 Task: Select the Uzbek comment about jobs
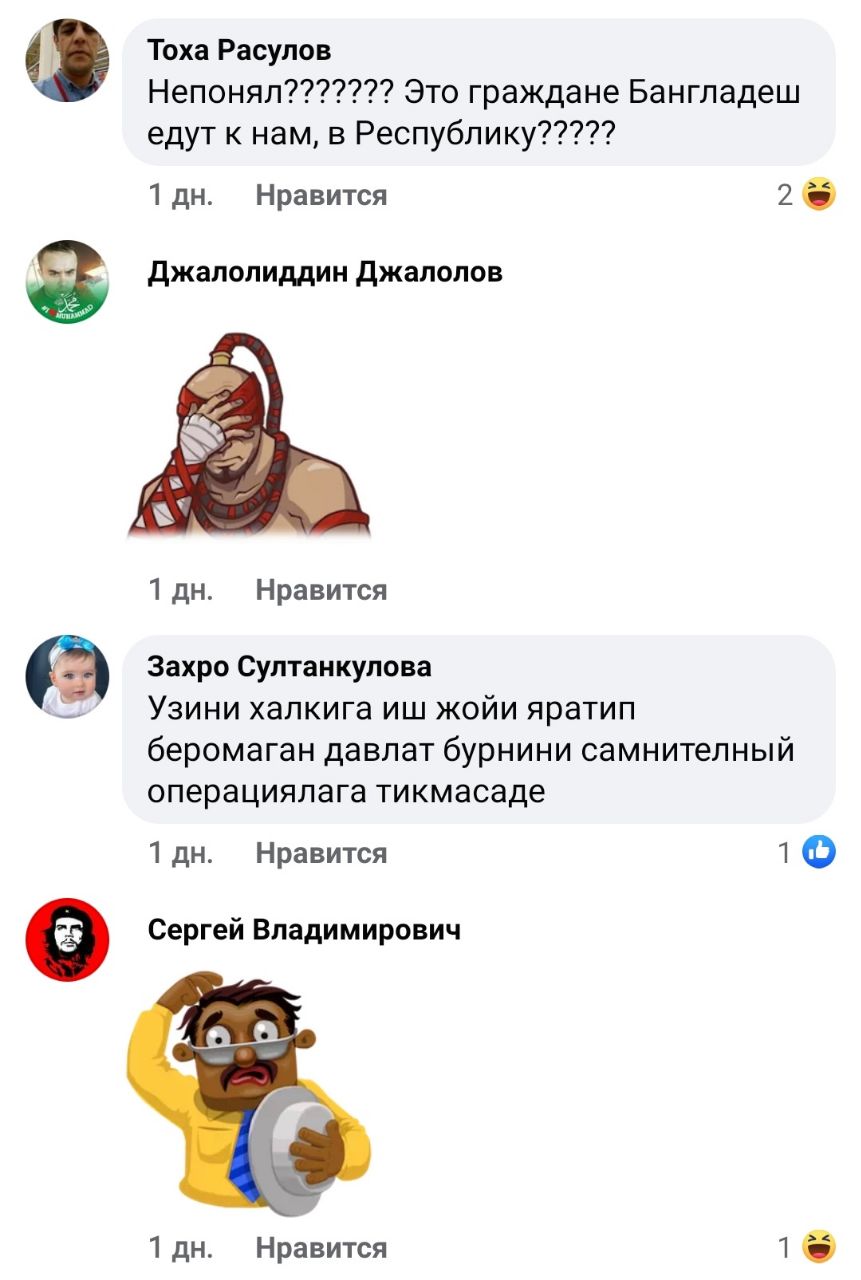click(x=470, y=750)
